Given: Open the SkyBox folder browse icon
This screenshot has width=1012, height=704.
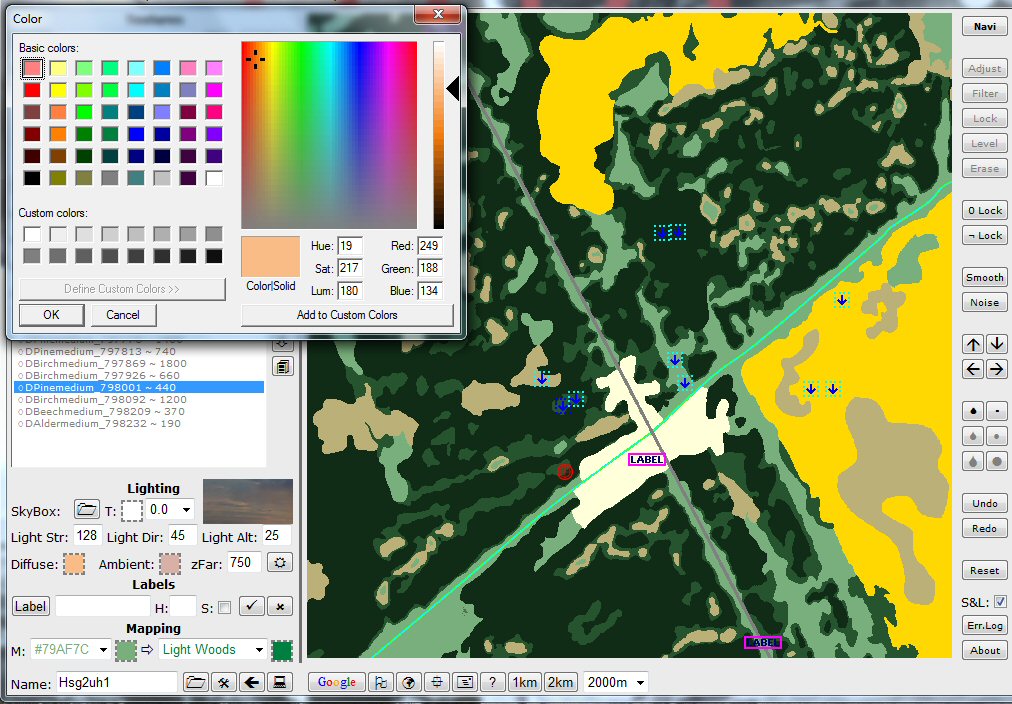Looking at the screenshot, I should coord(87,510).
